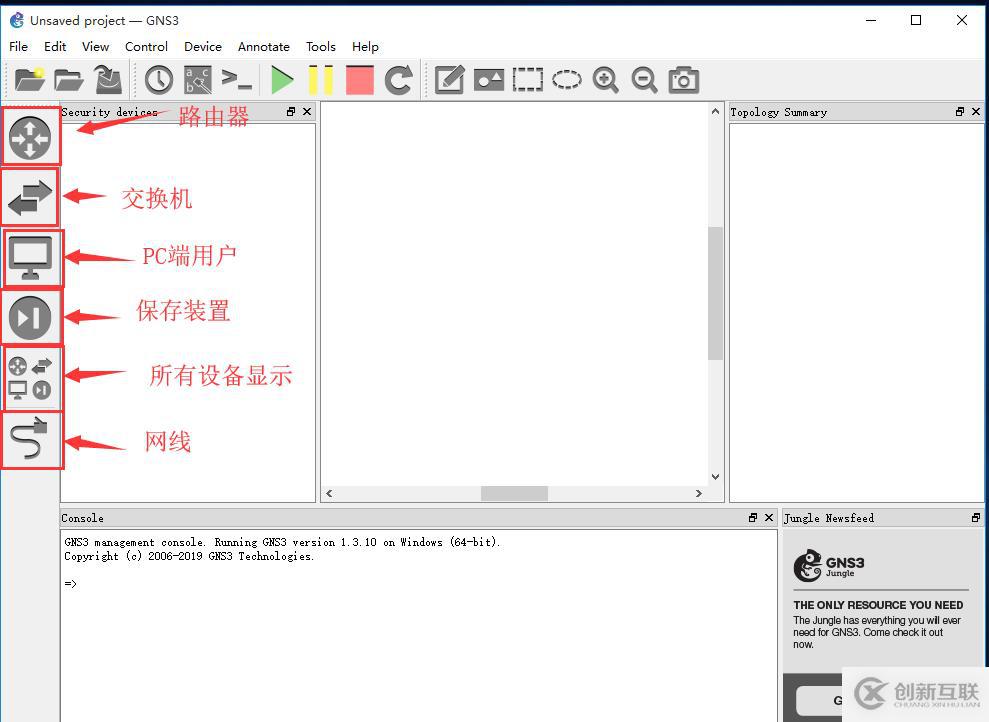Click the workspace vertical scrollbar thumb
Image resolution: width=989 pixels, height=722 pixels.
click(715, 293)
